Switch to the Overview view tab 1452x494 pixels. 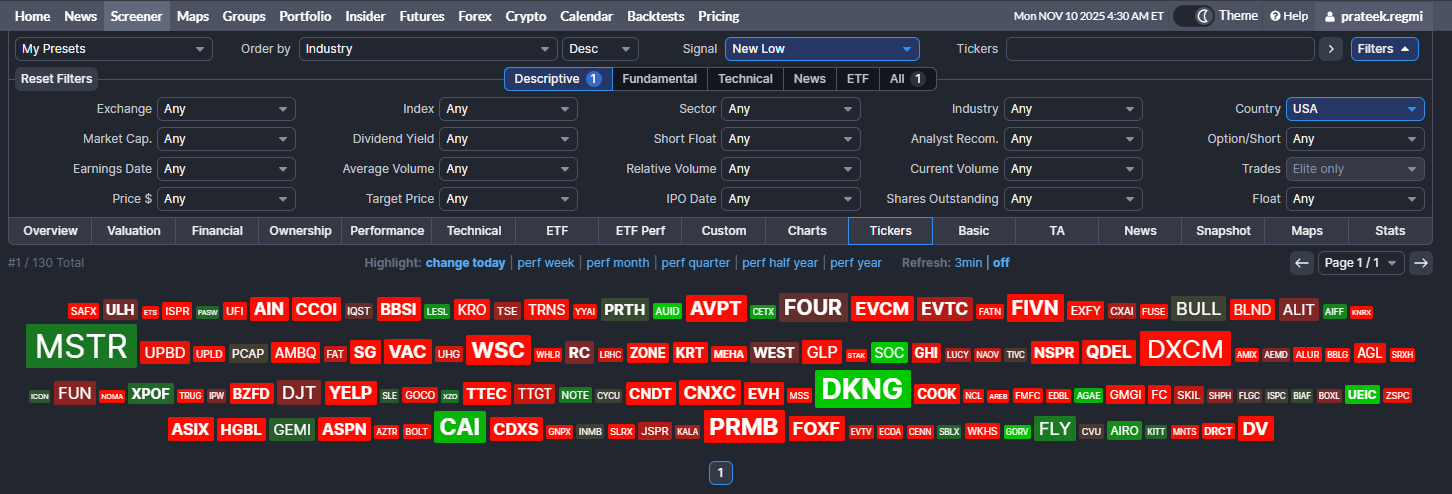point(50,231)
